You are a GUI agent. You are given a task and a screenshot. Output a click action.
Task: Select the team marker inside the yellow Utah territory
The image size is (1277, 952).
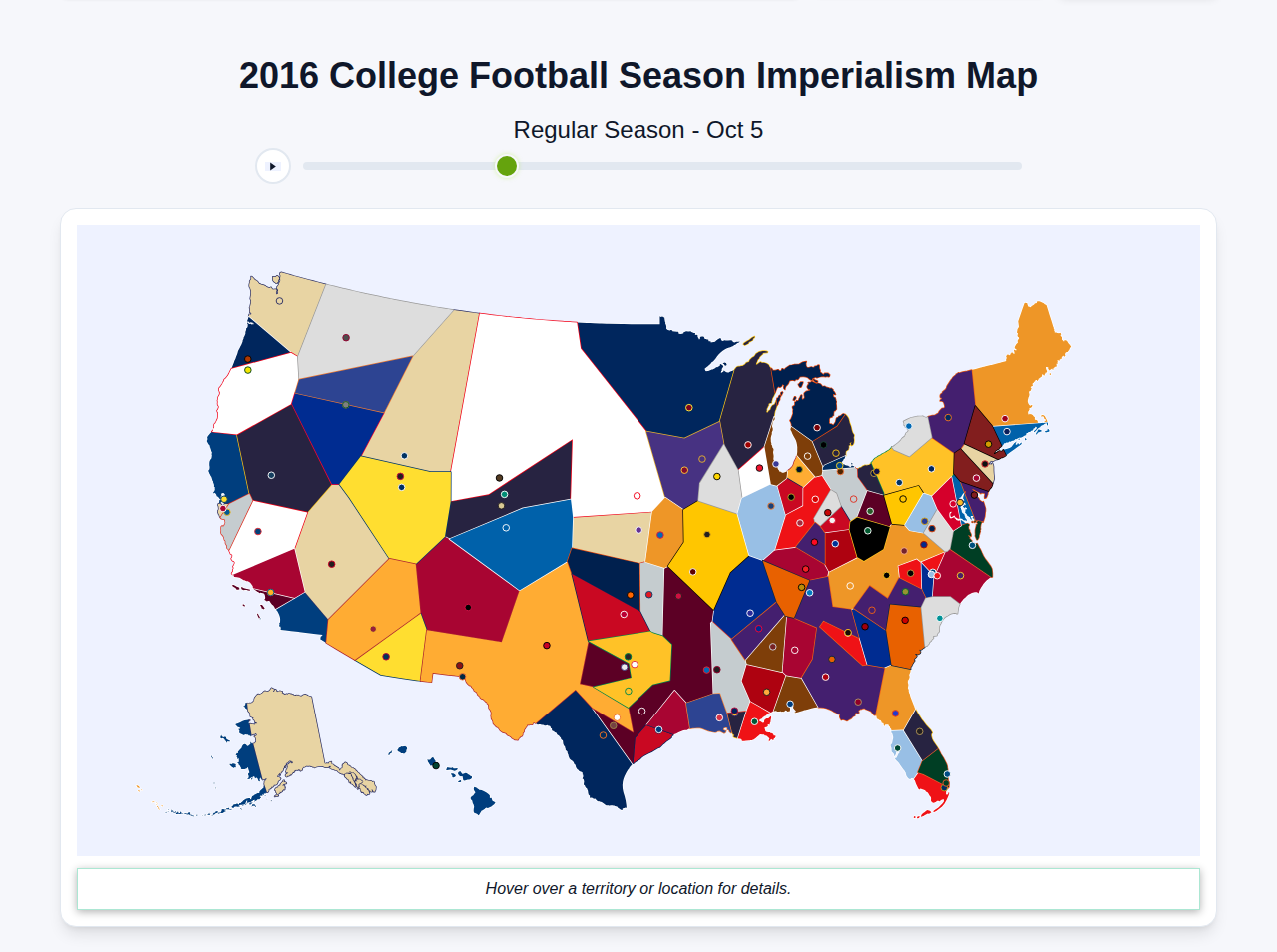click(400, 476)
